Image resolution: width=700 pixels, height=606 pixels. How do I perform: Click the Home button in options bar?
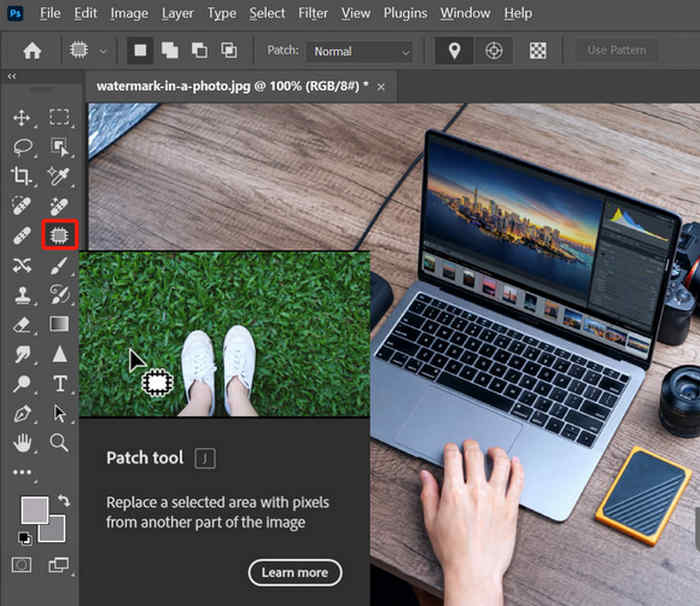pyautogui.click(x=32, y=50)
